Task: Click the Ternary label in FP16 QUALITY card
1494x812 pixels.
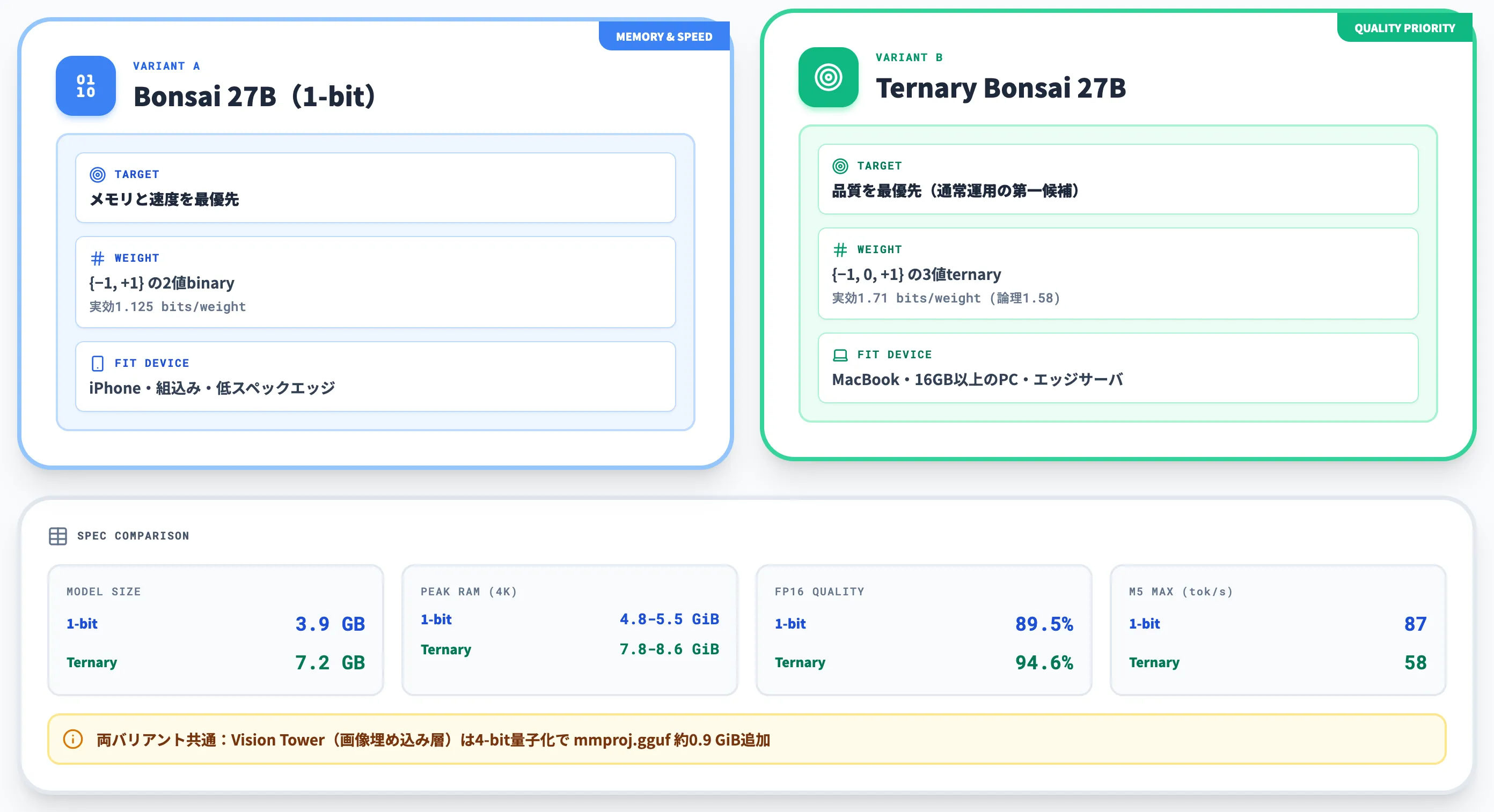Action: [800, 662]
